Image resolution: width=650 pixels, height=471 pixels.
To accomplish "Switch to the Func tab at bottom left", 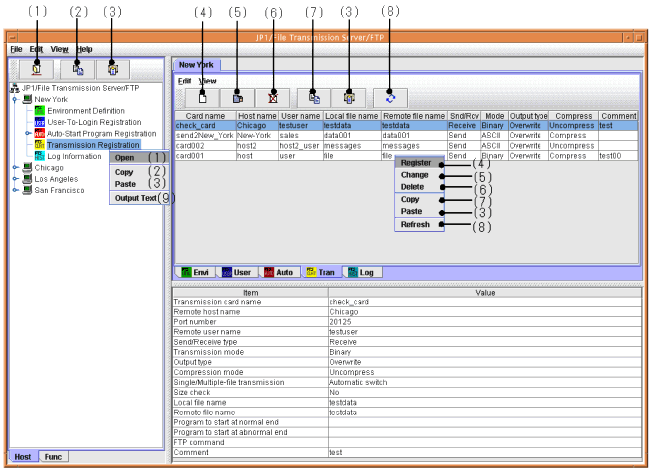I will point(52,456).
